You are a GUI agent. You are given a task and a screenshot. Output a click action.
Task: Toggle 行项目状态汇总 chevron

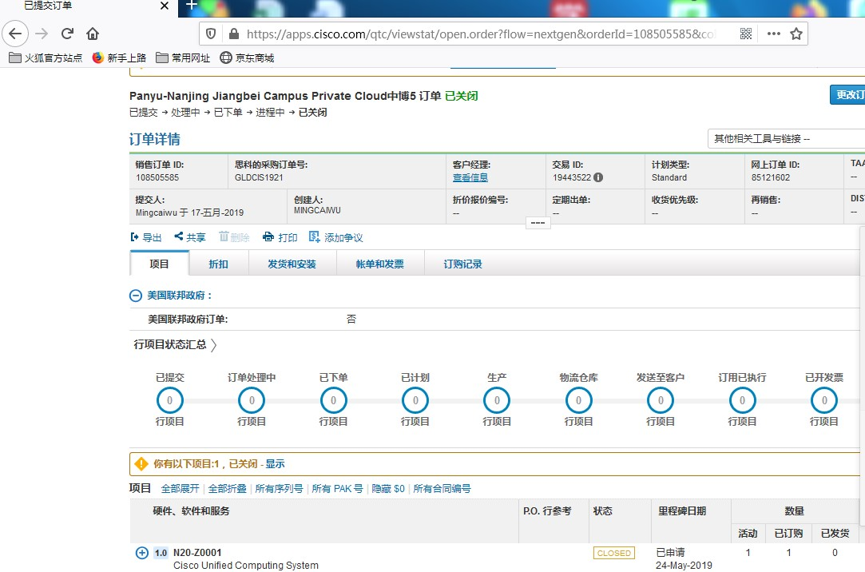(x=214, y=345)
